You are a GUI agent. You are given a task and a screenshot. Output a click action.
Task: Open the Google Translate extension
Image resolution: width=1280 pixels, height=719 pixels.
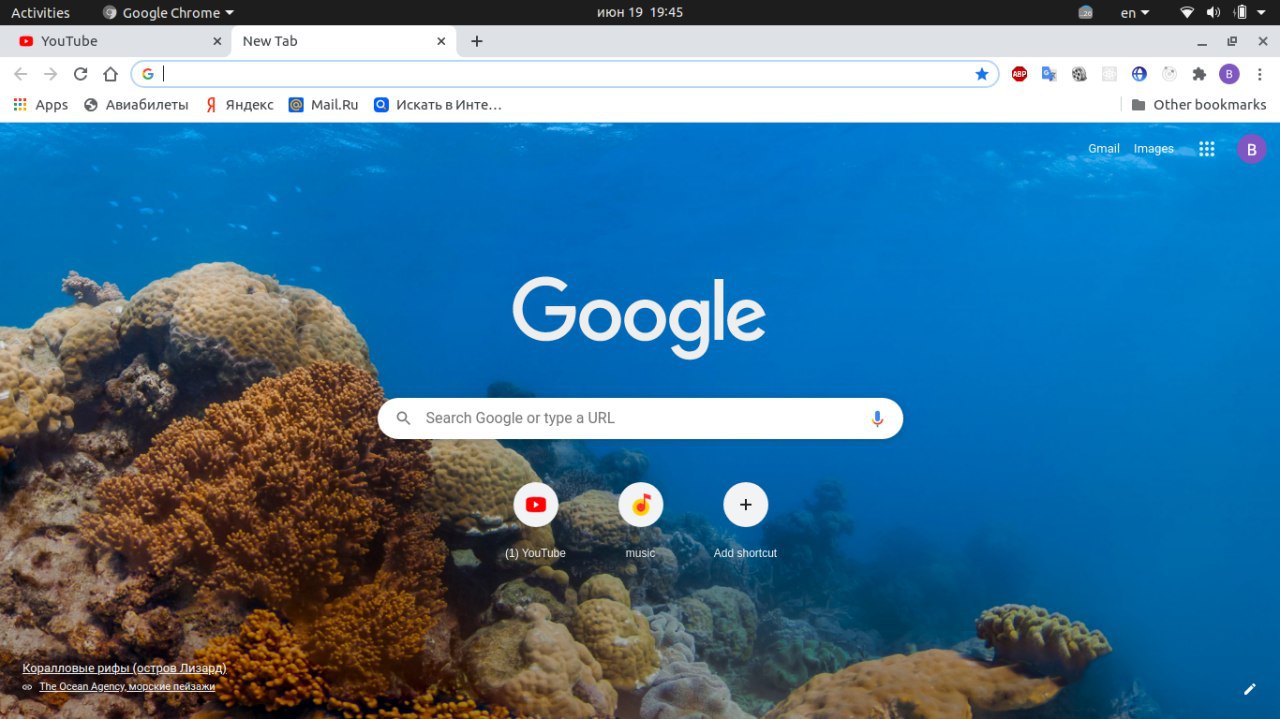[x=1049, y=74]
